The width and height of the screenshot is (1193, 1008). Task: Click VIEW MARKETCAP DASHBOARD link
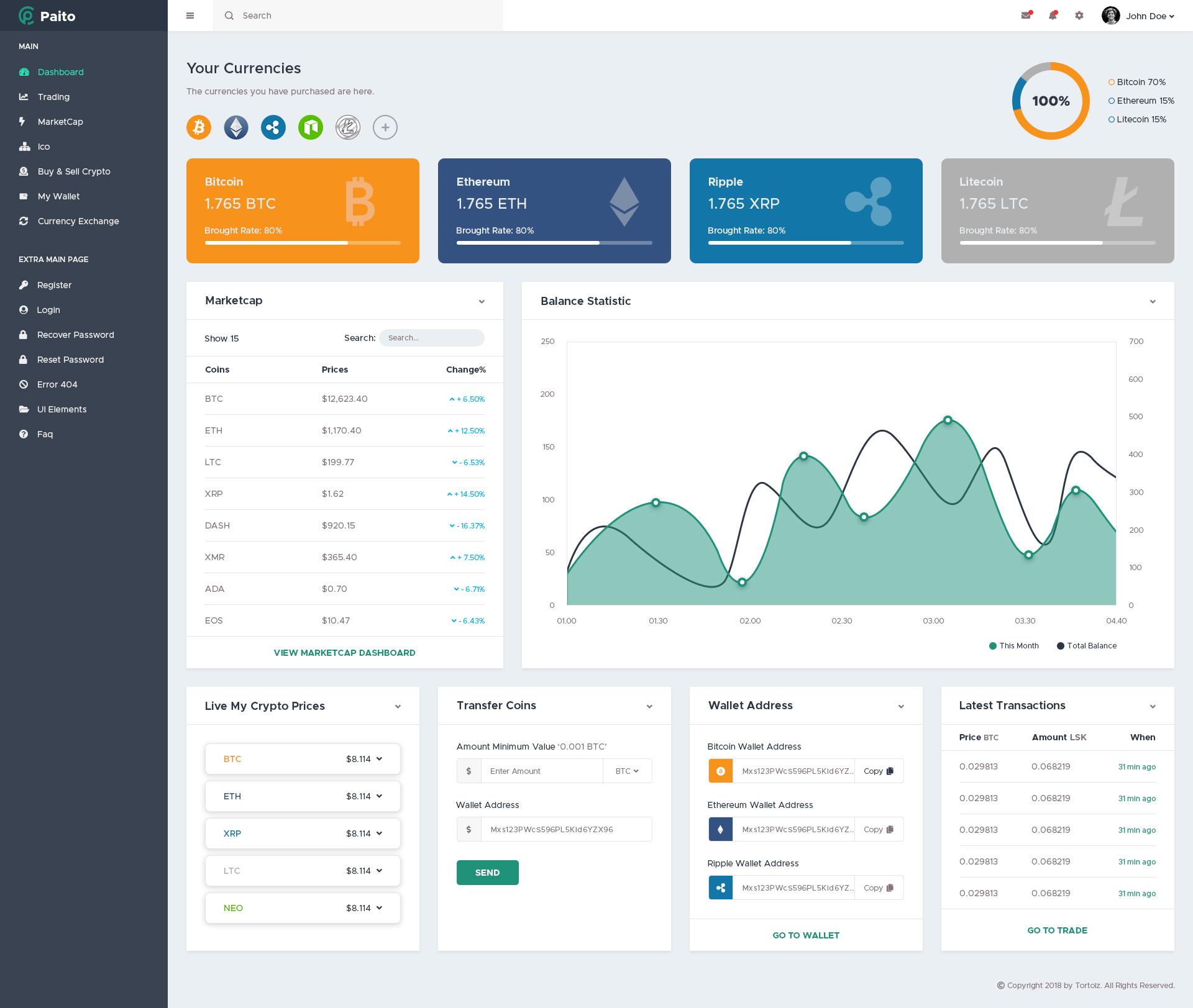pyautogui.click(x=344, y=653)
